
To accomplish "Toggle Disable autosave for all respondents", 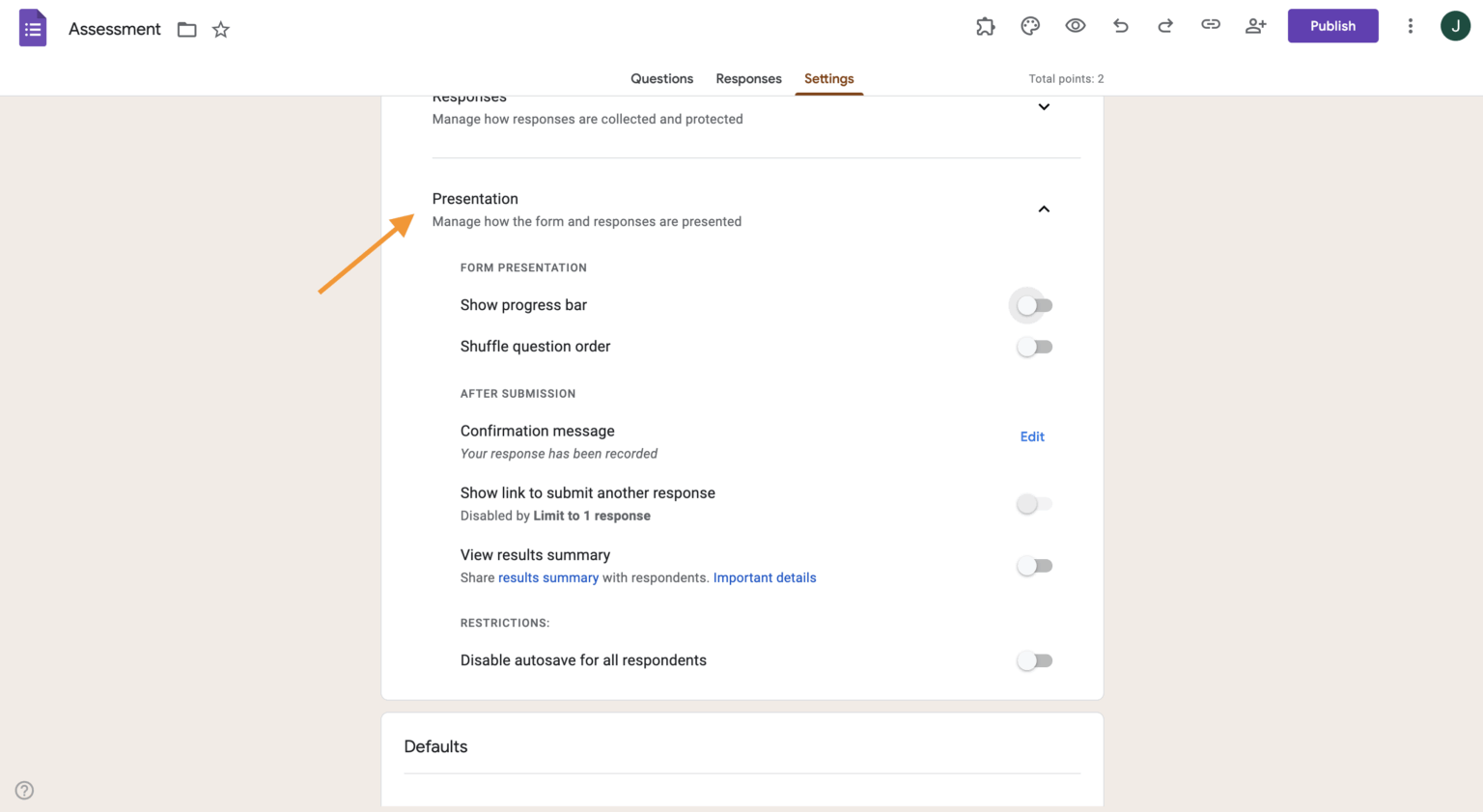I will coord(1034,660).
